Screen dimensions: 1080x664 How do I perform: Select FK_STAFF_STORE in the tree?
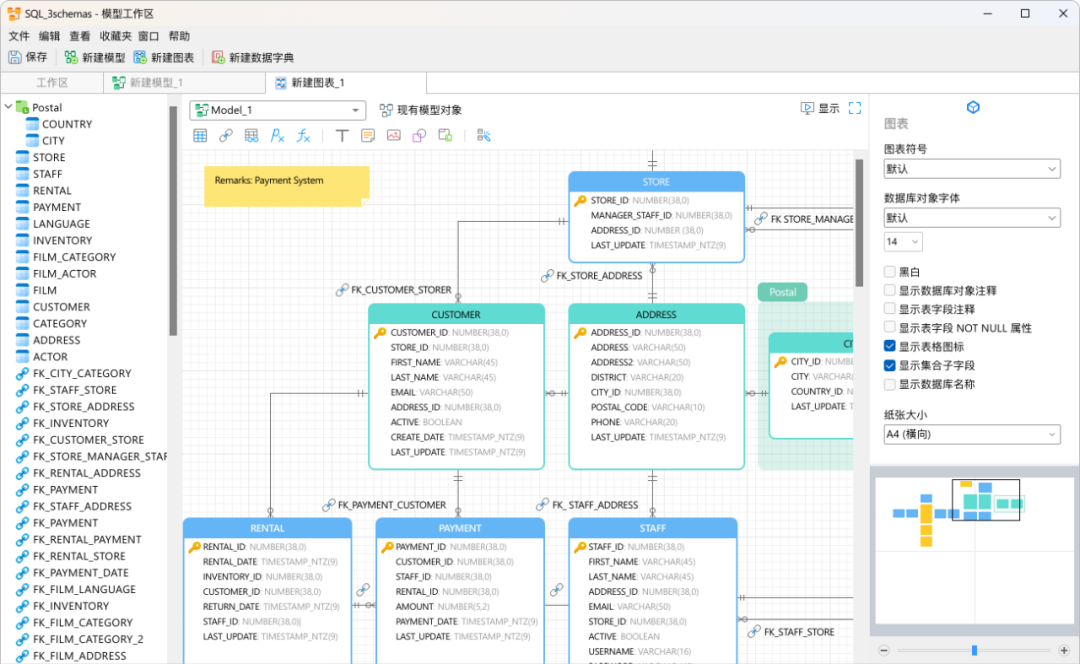coord(74,390)
